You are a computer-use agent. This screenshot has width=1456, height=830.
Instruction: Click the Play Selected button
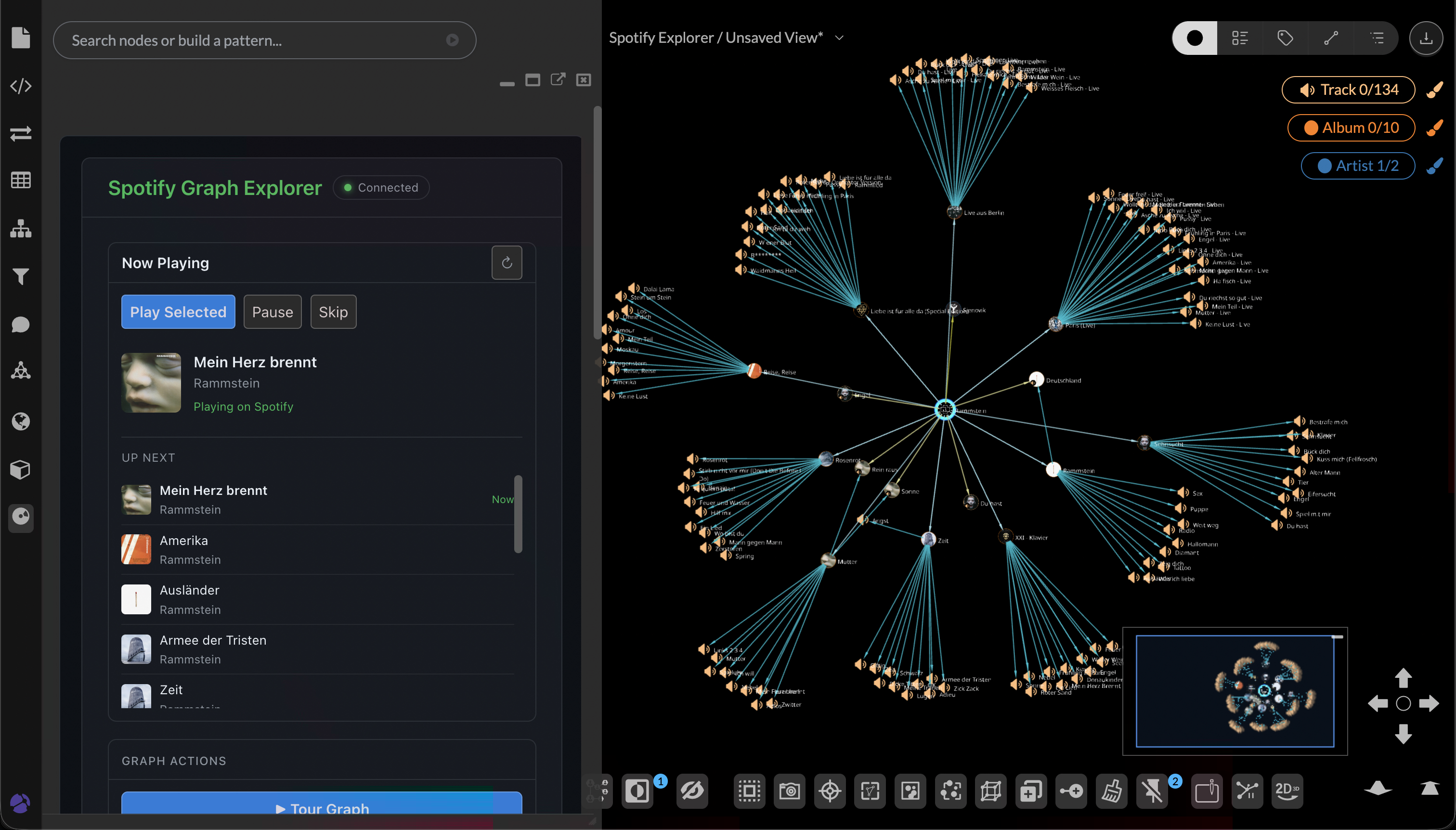(178, 312)
